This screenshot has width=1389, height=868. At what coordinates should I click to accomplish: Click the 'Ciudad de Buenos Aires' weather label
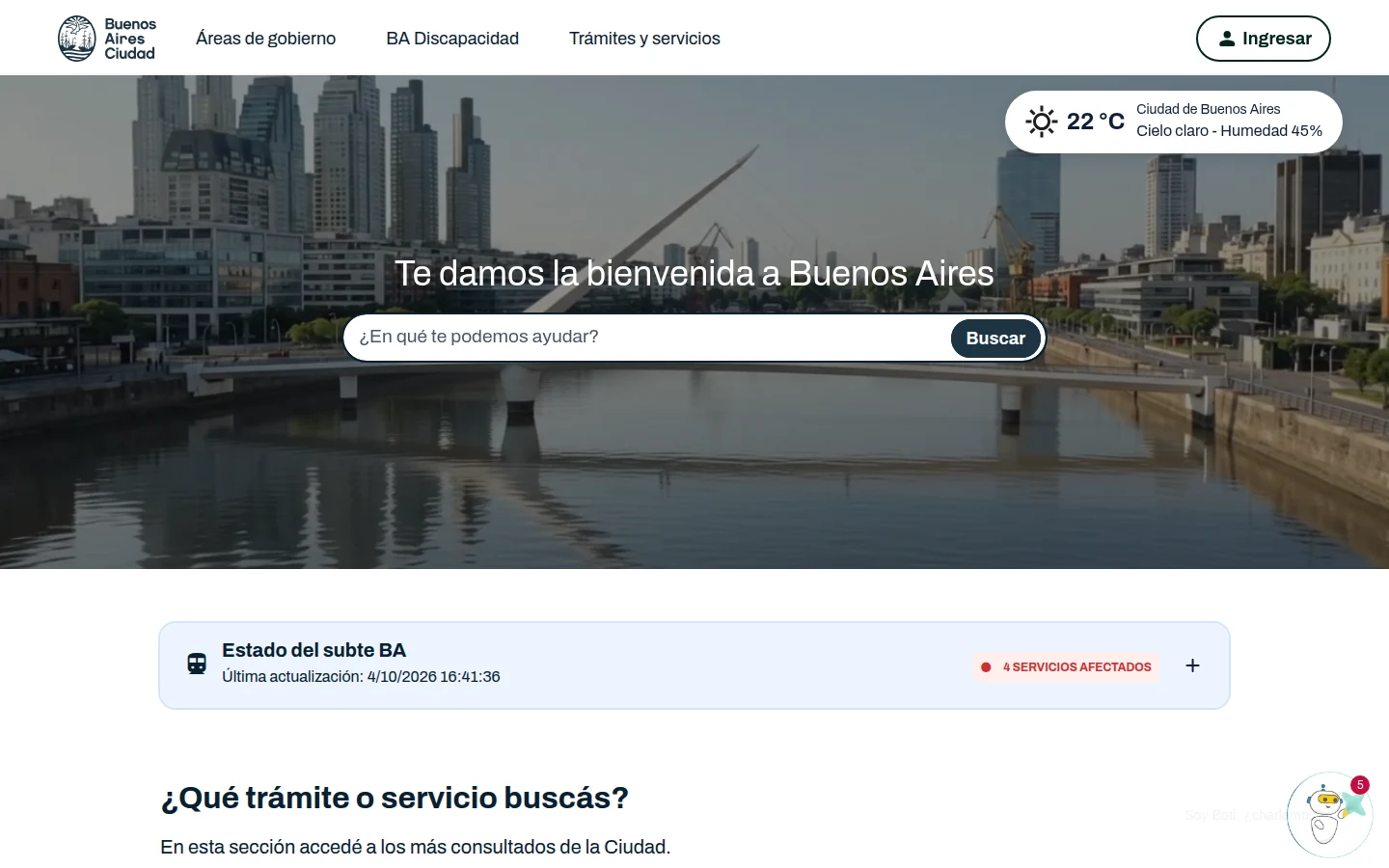1209,109
